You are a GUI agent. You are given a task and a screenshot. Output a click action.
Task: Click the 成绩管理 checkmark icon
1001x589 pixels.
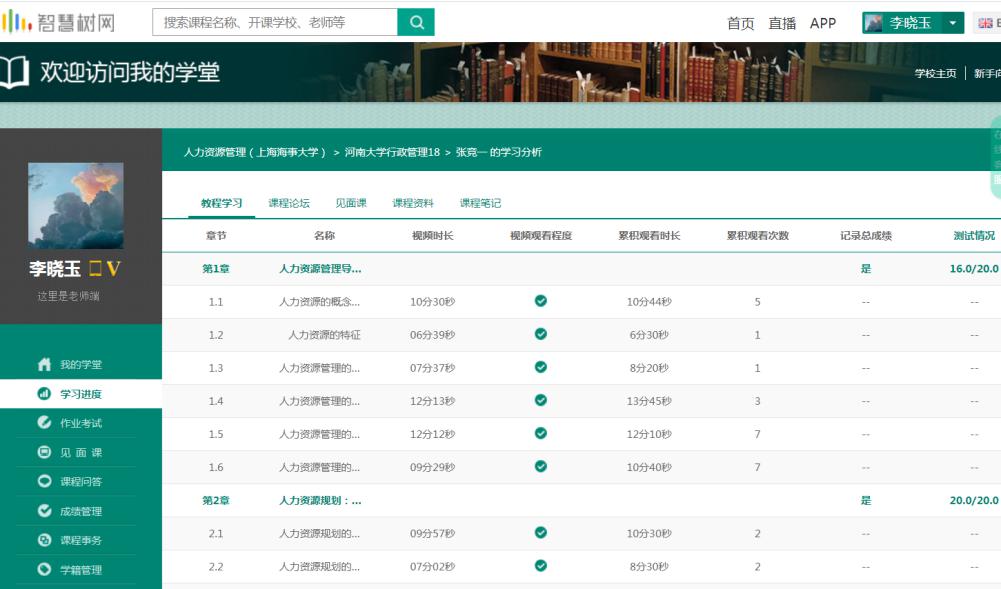pos(44,511)
